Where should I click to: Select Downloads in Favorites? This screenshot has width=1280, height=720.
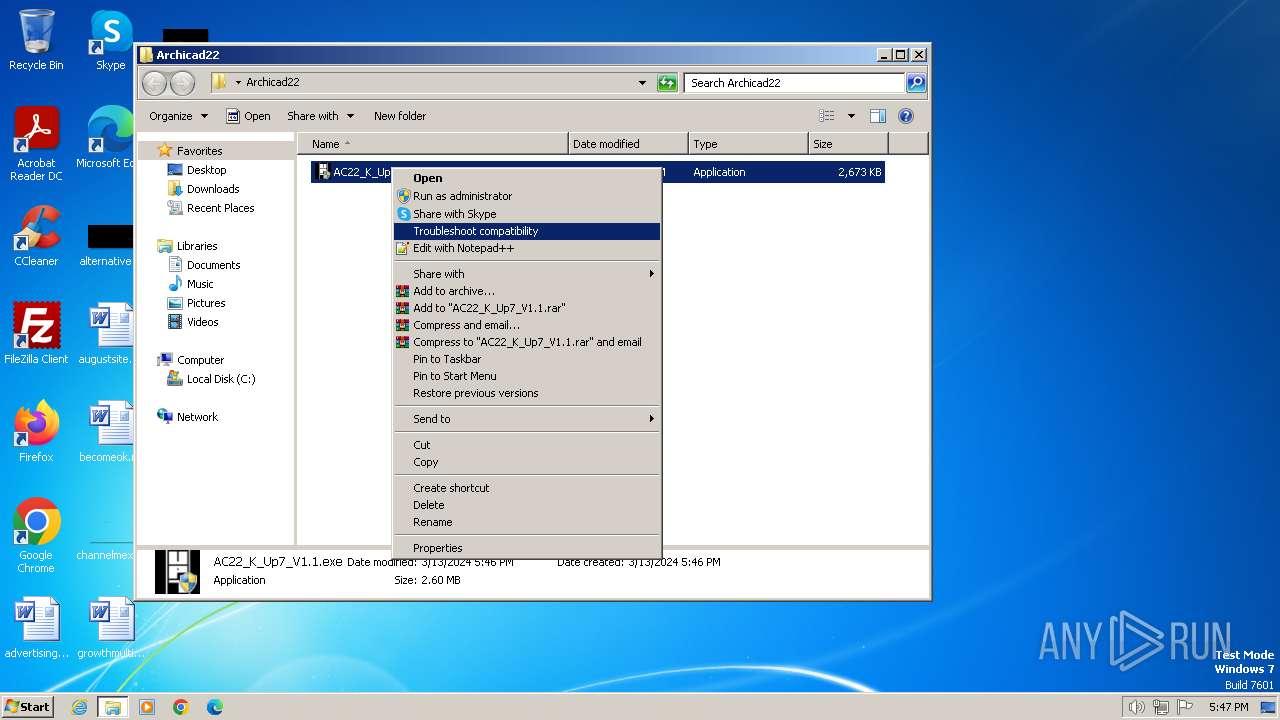[203, 189]
